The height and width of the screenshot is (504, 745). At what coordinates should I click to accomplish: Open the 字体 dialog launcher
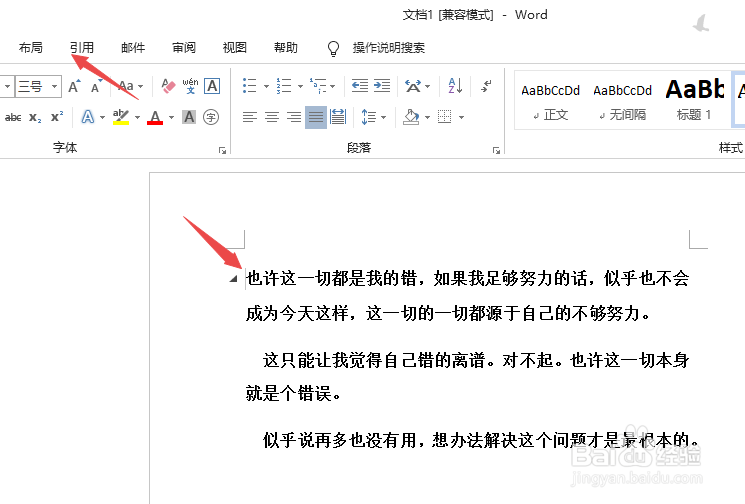(222, 151)
